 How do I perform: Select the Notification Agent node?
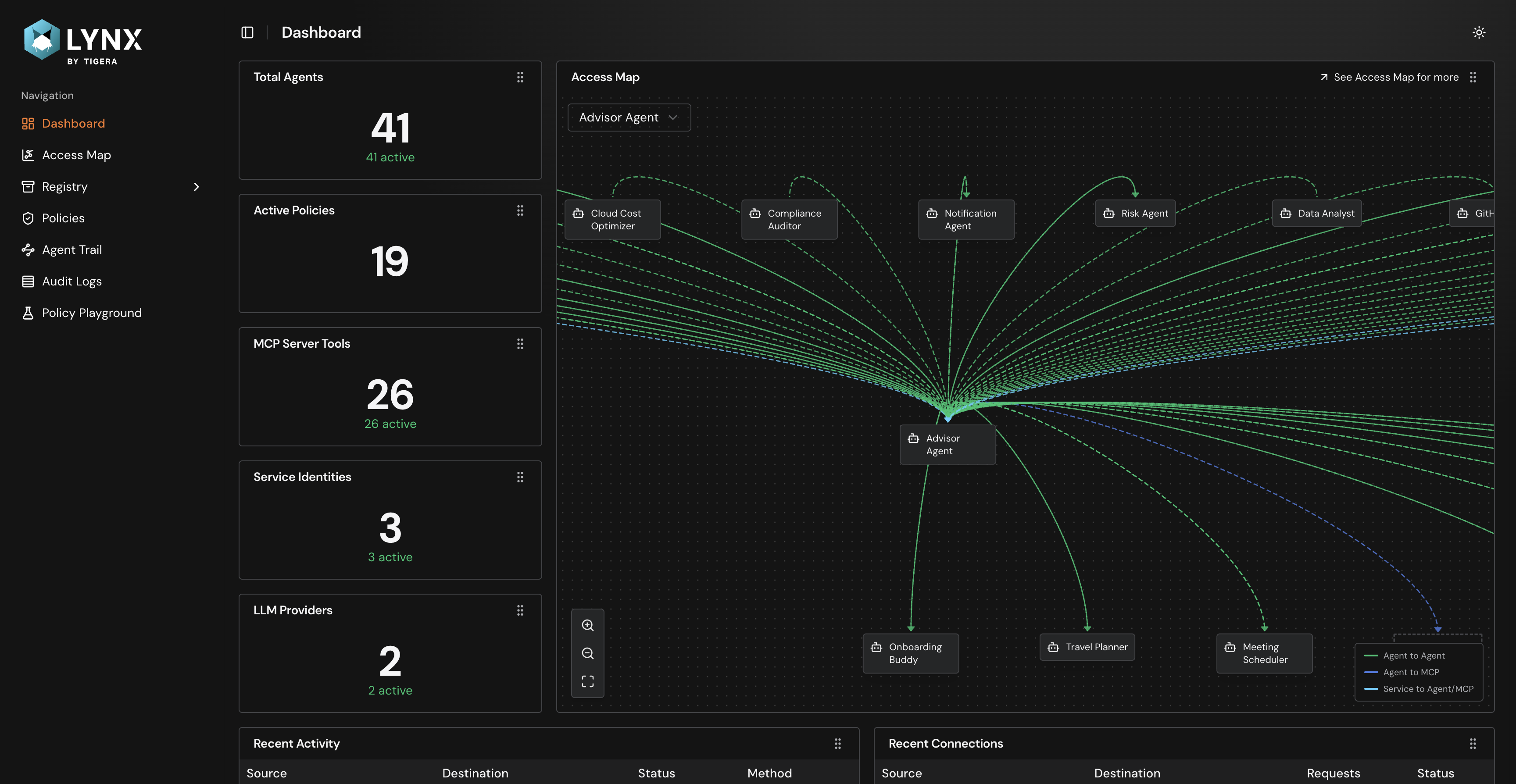(x=966, y=219)
